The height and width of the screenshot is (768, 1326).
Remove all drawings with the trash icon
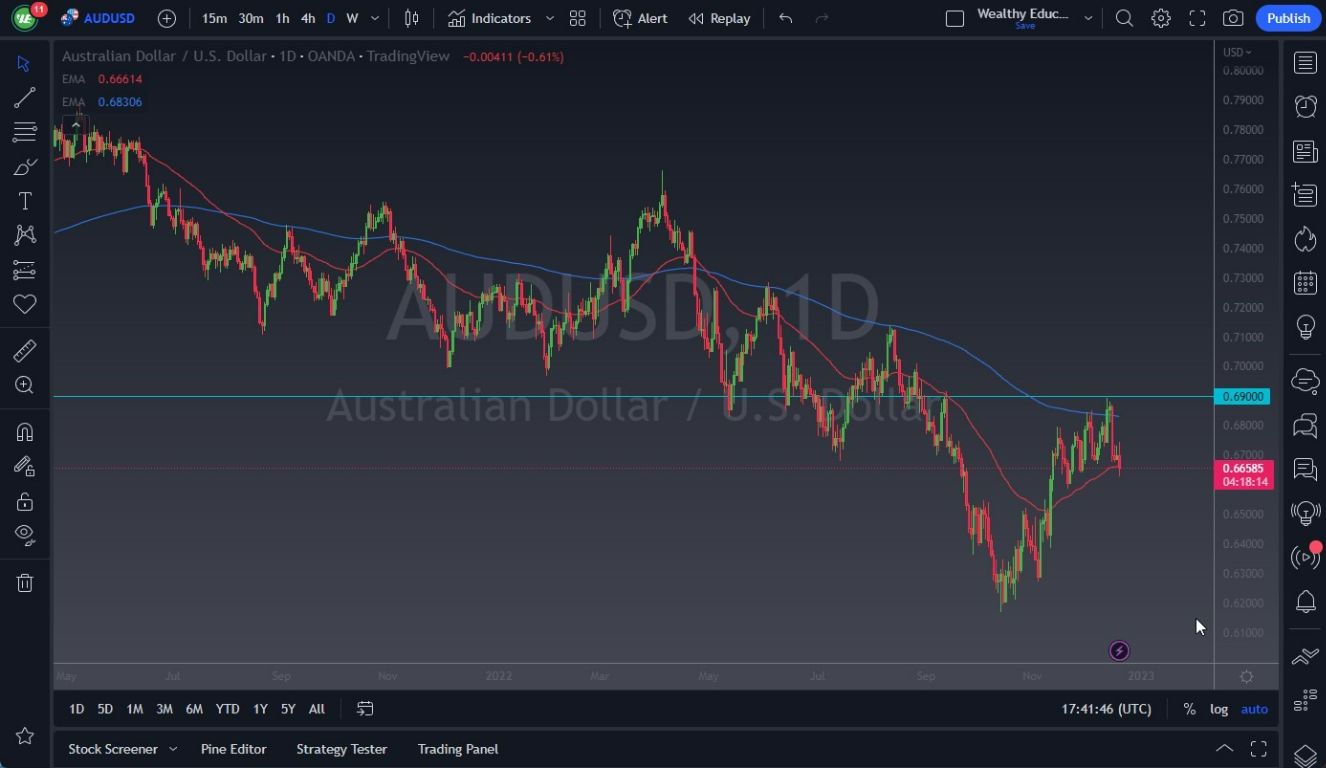tap(25, 582)
